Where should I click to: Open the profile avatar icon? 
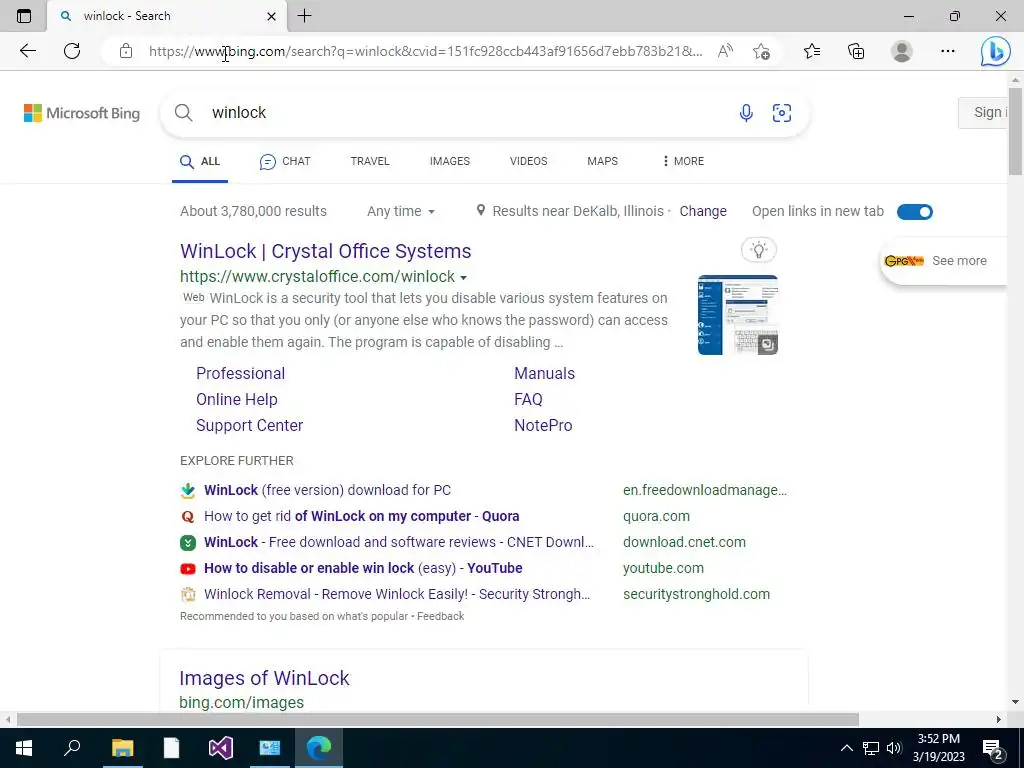coord(902,51)
